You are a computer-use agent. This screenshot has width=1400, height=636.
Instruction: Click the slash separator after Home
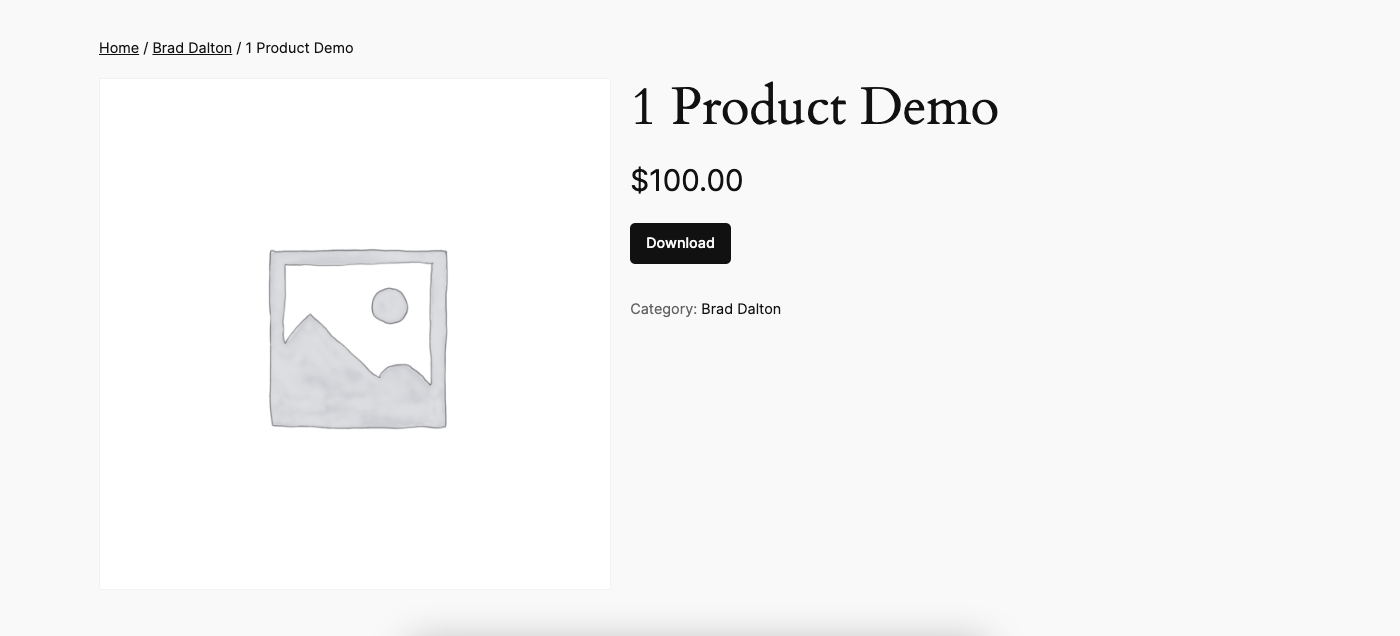146,48
